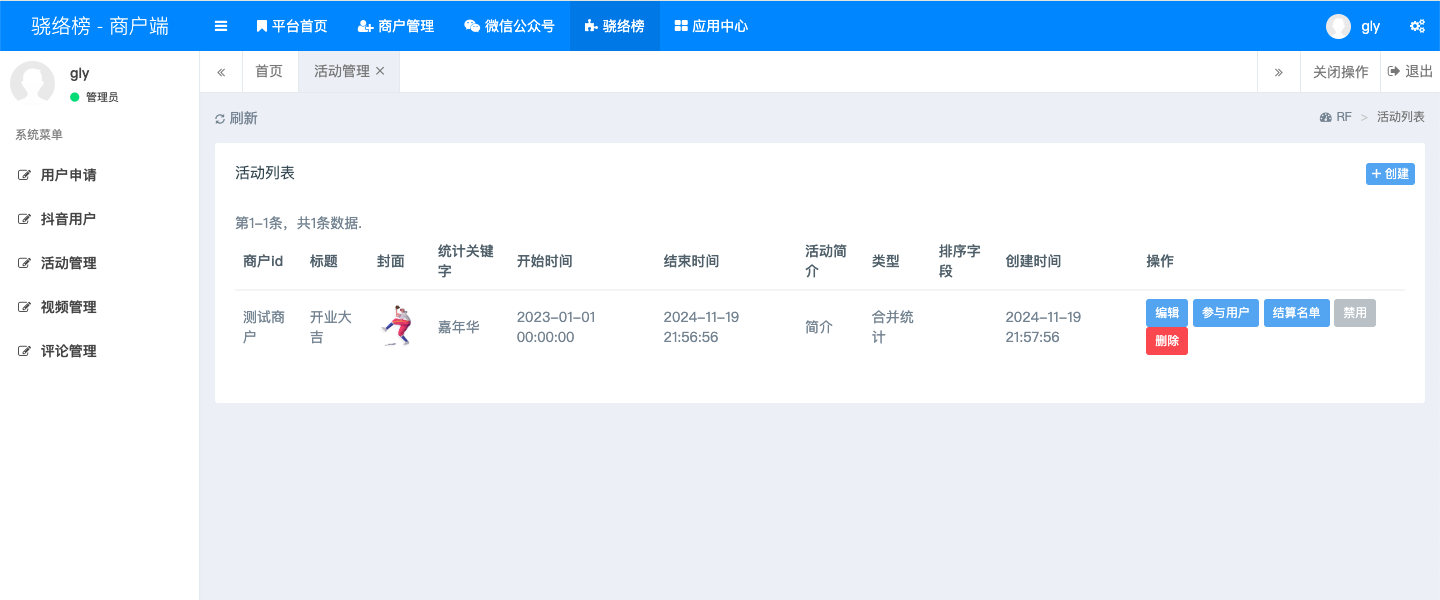Viewport: 1440px width, 600px height.
Task: Click the blue 编辑 button
Action: [x=1167, y=313]
